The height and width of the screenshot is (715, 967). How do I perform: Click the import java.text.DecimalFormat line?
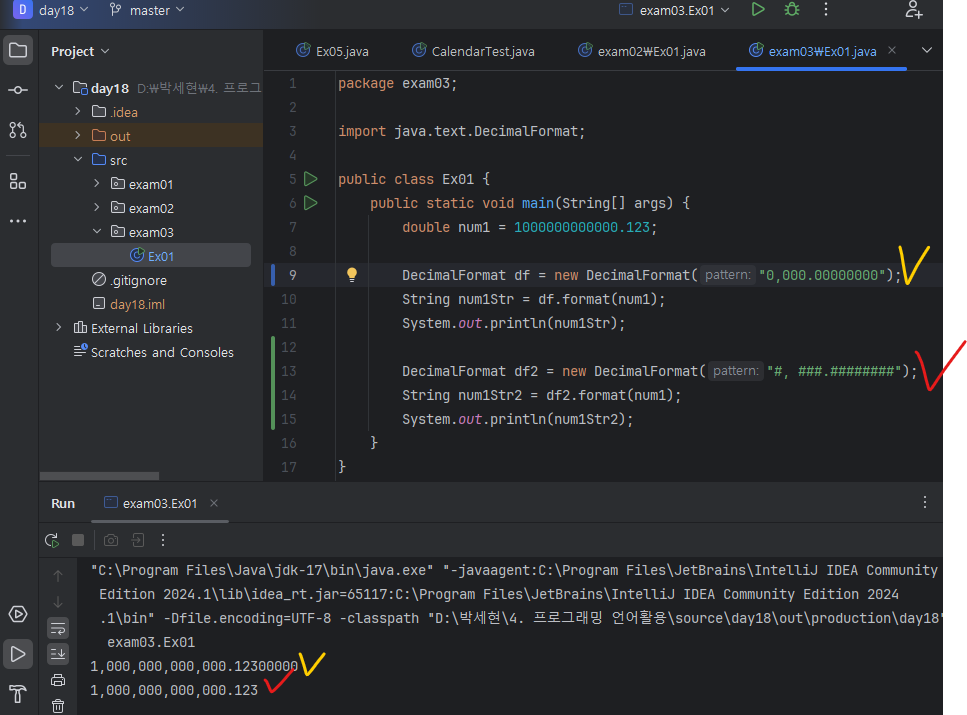(461, 131)
